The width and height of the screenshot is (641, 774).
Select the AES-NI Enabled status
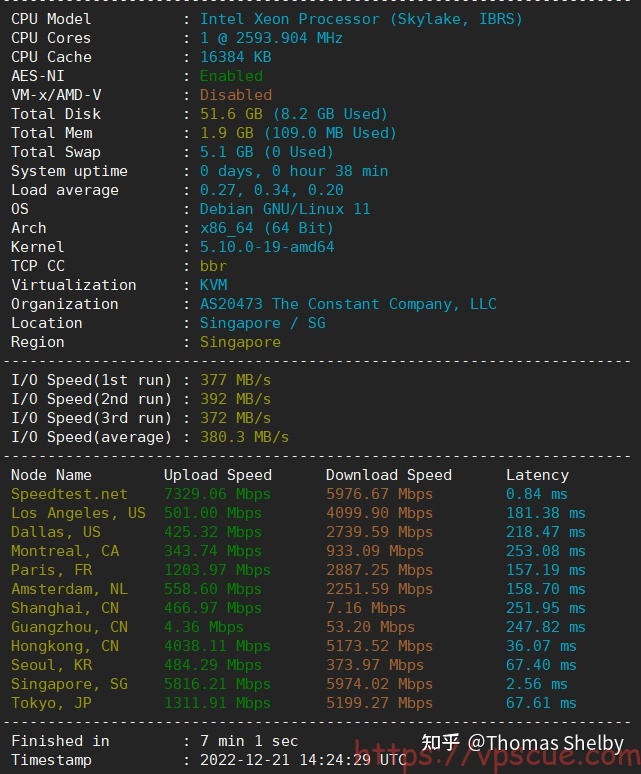(231, 76)
